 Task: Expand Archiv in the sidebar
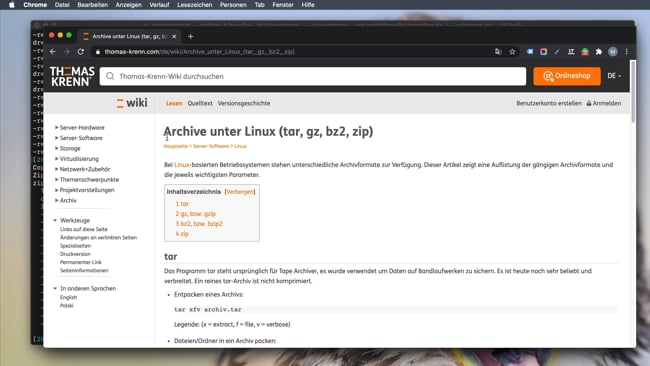(x=68, y=200)
